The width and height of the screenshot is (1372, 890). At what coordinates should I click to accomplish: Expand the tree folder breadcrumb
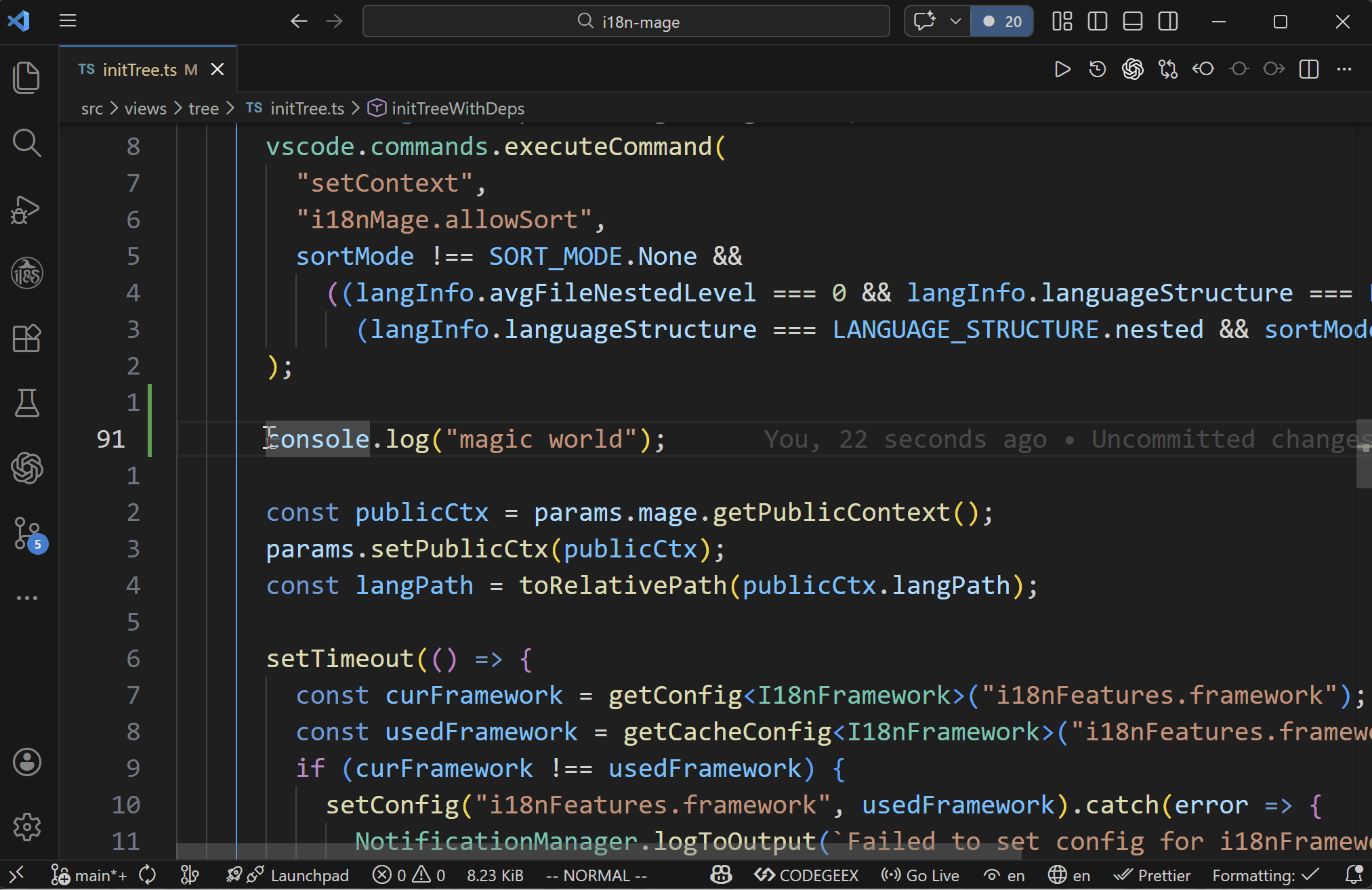pos(203,108)
